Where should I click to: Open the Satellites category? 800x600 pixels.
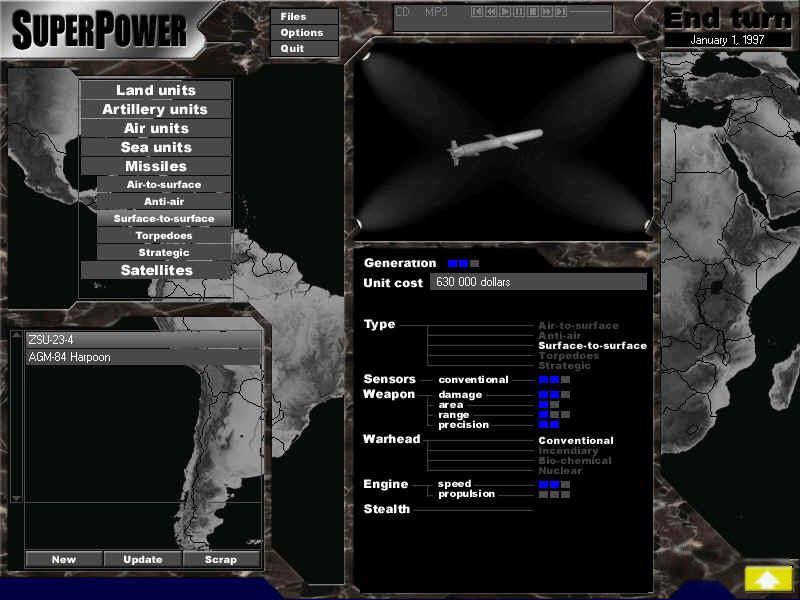click(x=156, y=270)
